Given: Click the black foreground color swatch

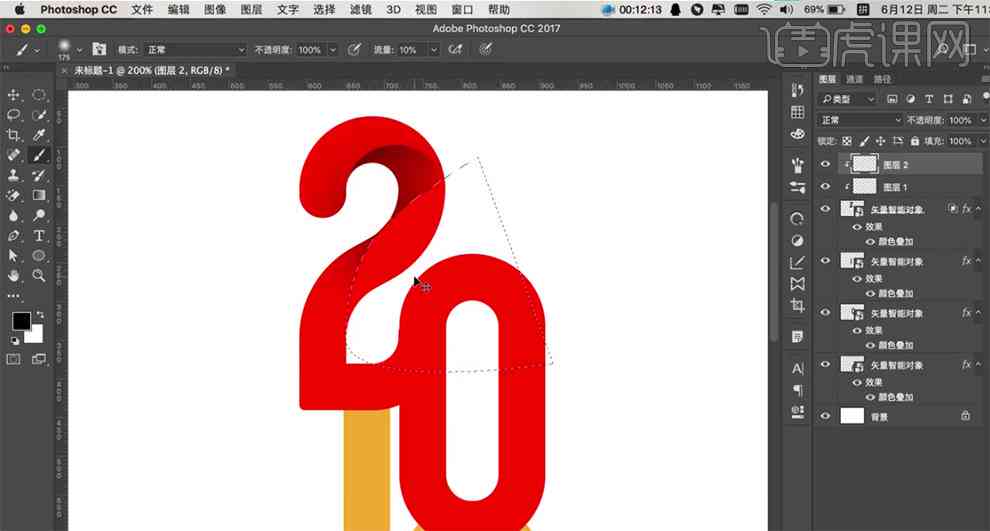Looking at the screenshot, I should point(21,321).
